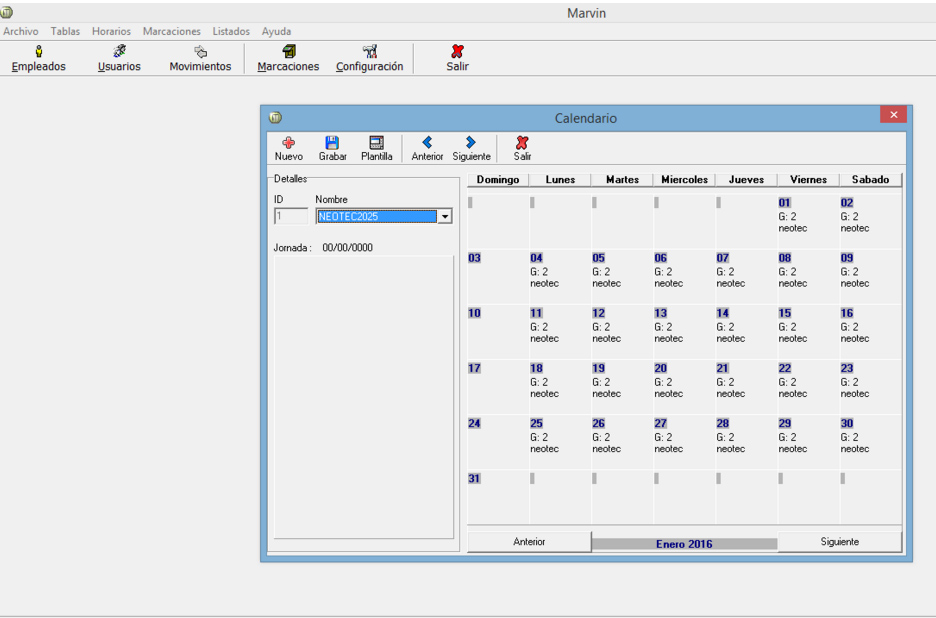Click the Marvin application icon in title bar
The height and width of the screenshot is (618, 936).
coord(7,12)
